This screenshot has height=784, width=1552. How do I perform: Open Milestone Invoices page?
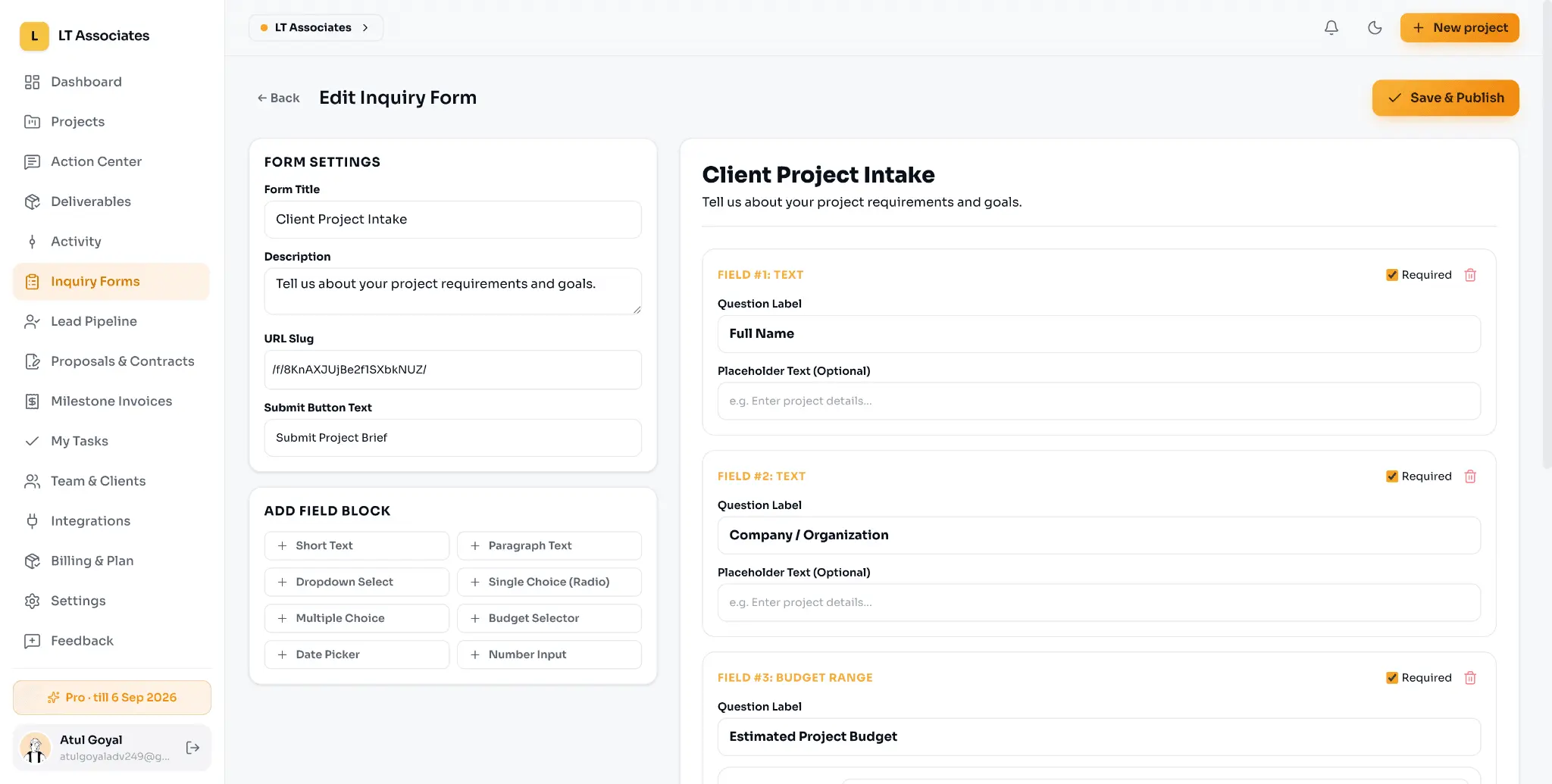[111, 401]
